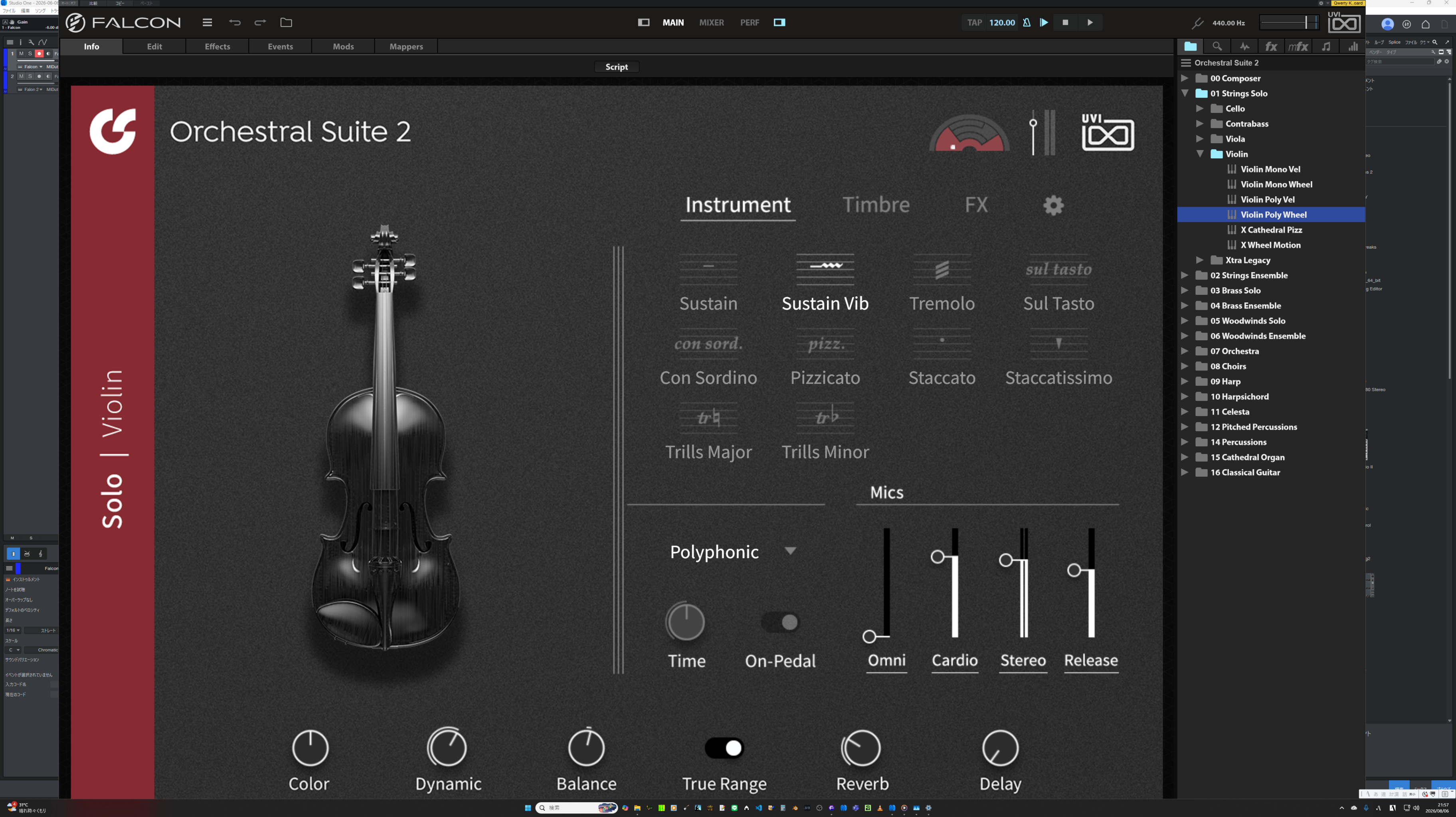This screenshot has height=817, width=1456.
Task: Load the Violin Mono Wheel preset
Action: 1276,184
